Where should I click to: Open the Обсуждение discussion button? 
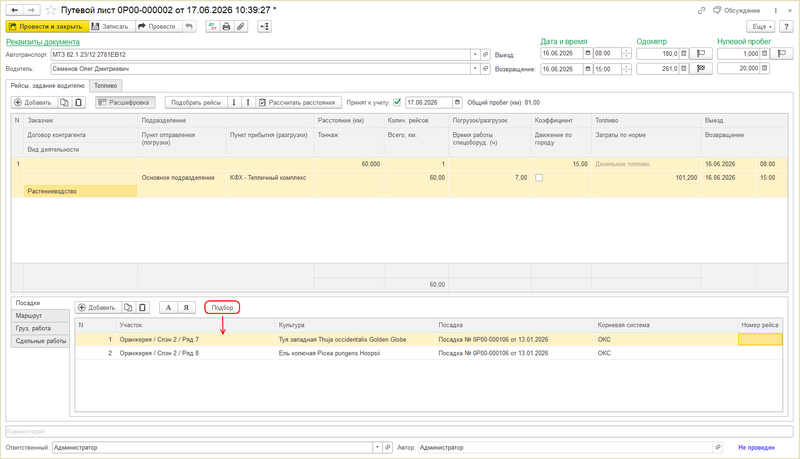[x=737, y=10]
